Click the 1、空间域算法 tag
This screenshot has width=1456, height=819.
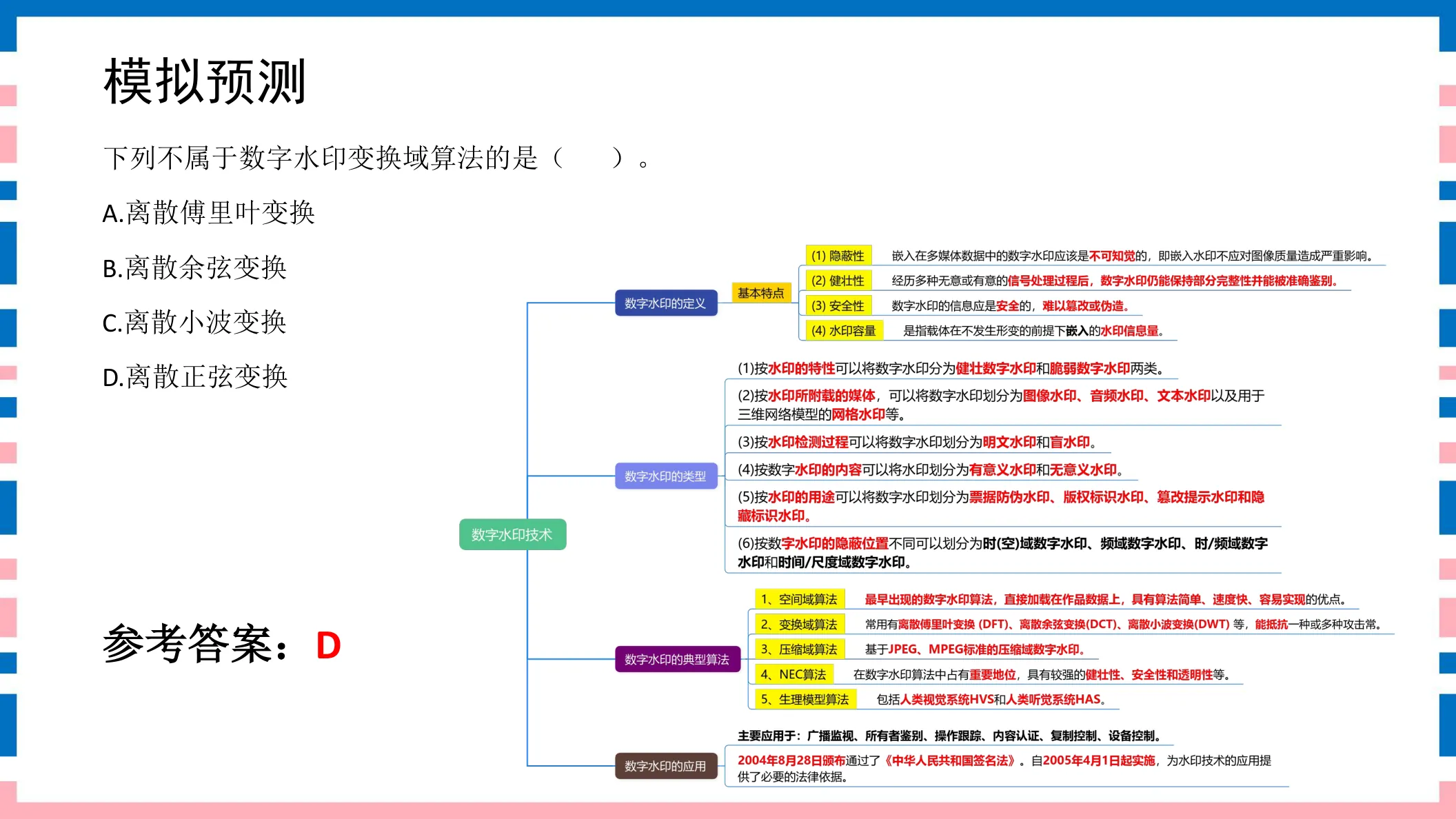[800, 599]
